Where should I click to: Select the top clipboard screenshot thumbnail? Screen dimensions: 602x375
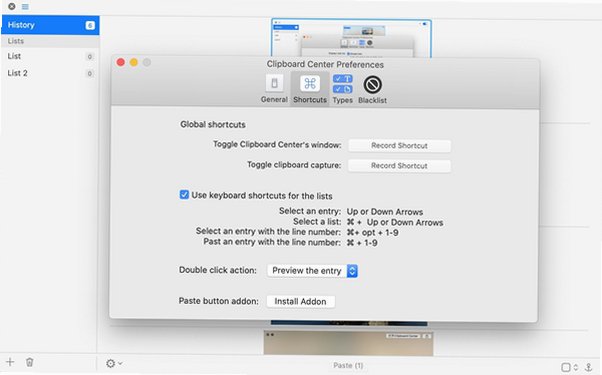(x=351, y=38)
